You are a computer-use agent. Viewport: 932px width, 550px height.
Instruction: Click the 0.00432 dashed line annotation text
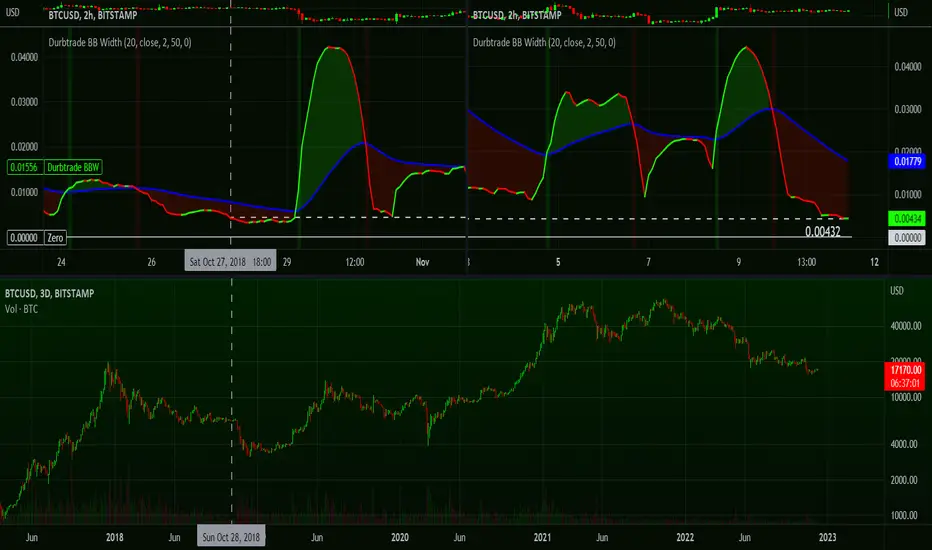click(823, 232)
